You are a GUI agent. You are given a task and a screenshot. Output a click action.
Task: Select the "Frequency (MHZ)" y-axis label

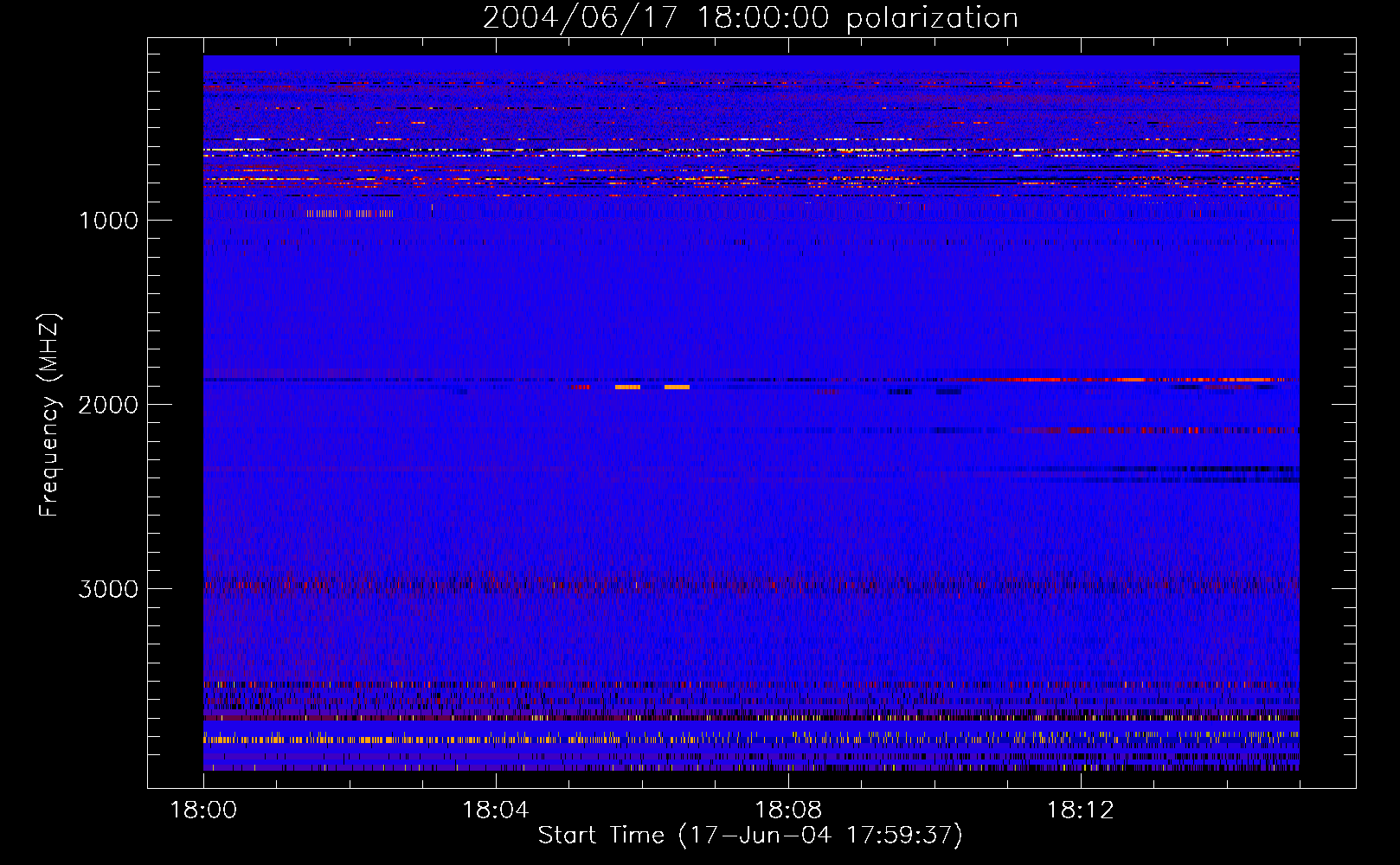pyautogui.click(x=49, y=415)
